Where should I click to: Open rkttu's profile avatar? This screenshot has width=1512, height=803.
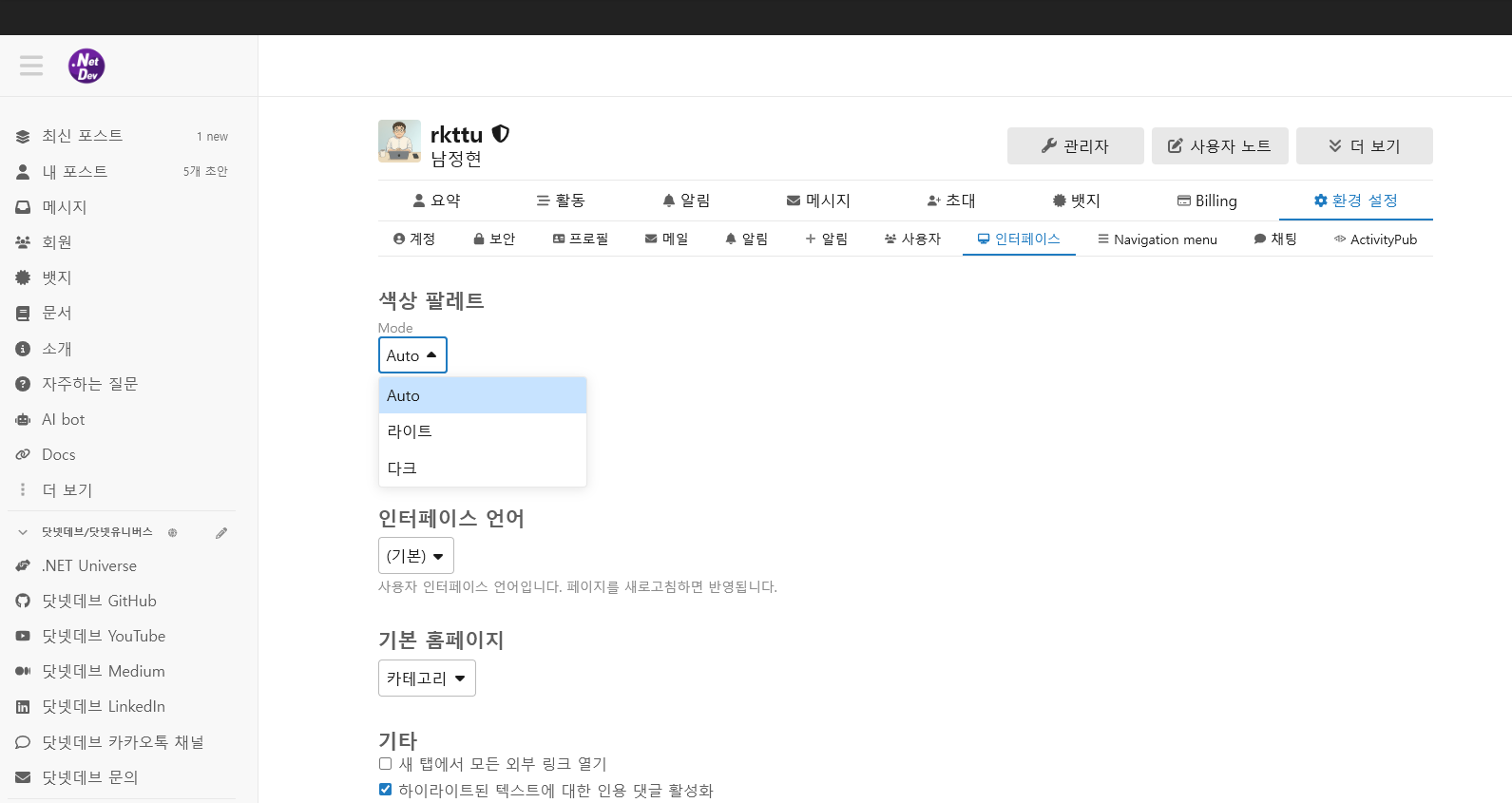(x=399, y=142)
